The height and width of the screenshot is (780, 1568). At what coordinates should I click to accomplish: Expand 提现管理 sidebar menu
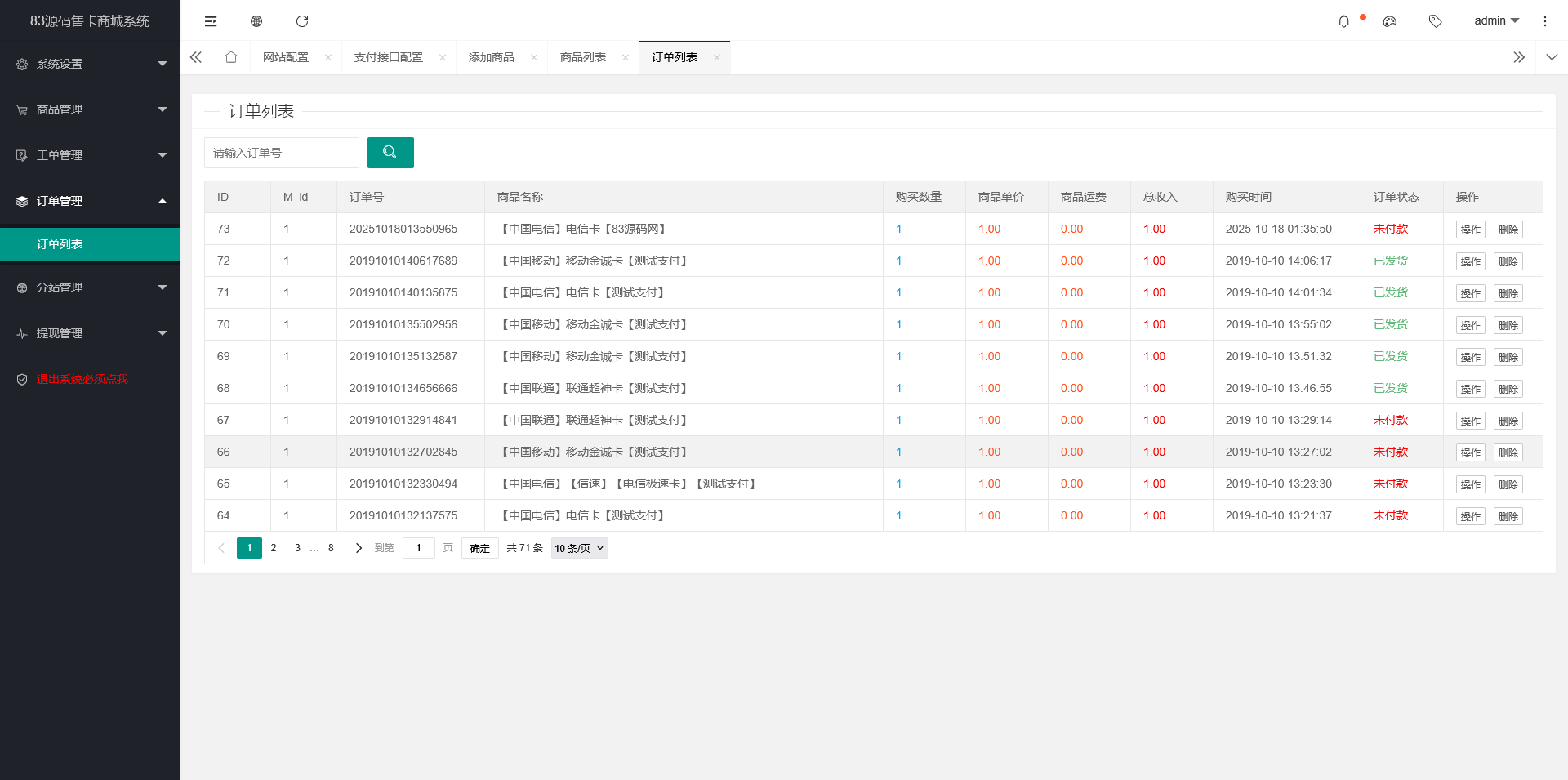pos(90,333)
